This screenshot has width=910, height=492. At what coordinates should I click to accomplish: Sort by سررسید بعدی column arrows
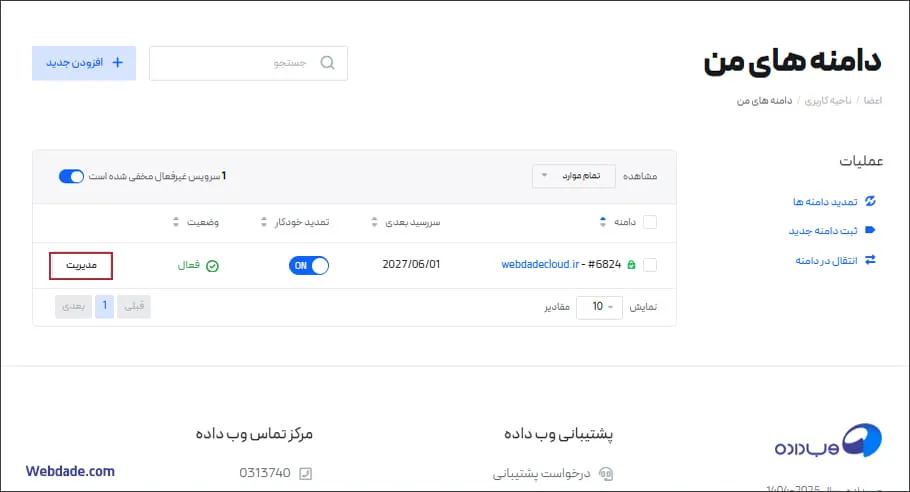(374, 222)
